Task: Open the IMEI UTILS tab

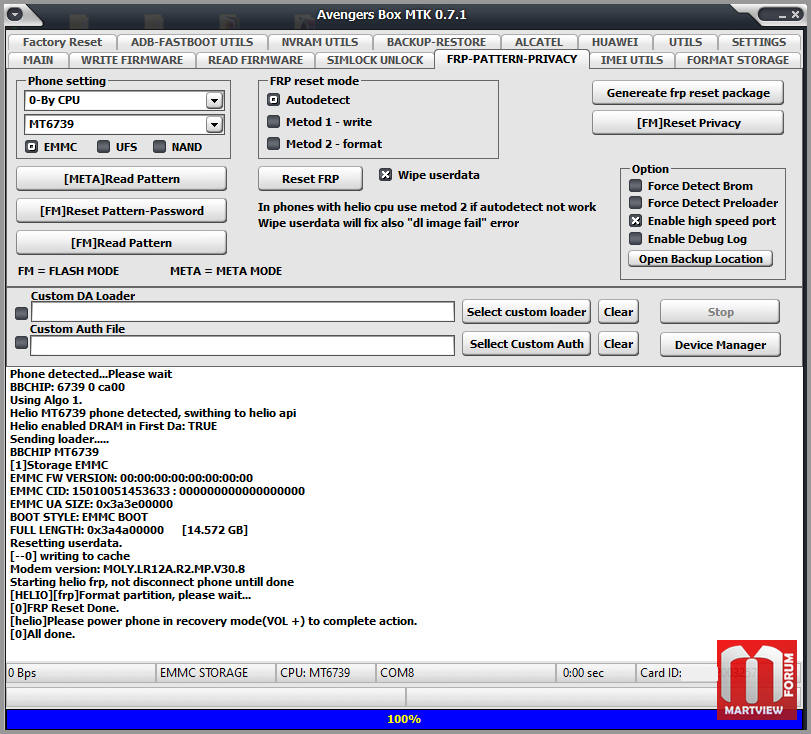Action: [632, 60]
